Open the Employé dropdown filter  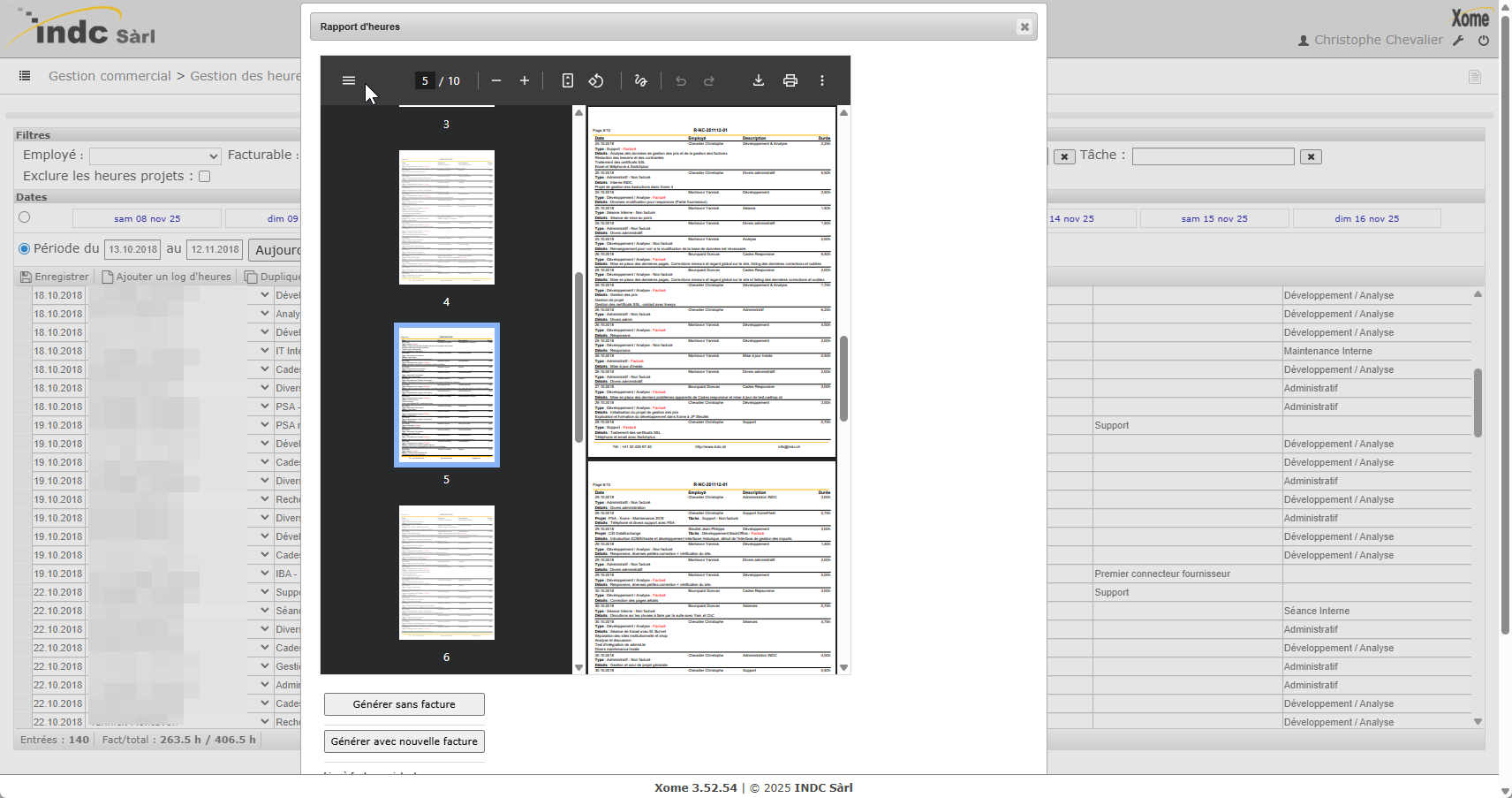tap(155, 156)
